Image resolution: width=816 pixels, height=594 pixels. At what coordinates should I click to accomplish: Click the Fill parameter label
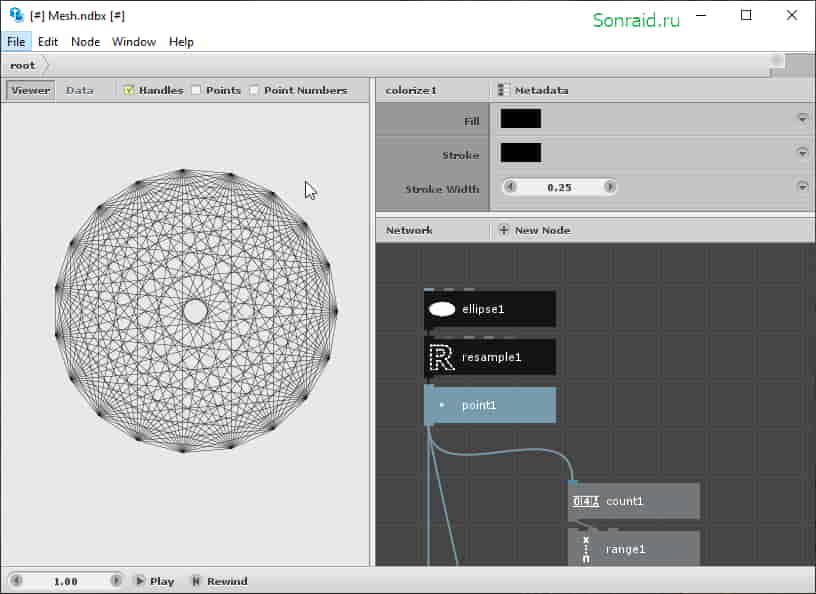[471, 121]
